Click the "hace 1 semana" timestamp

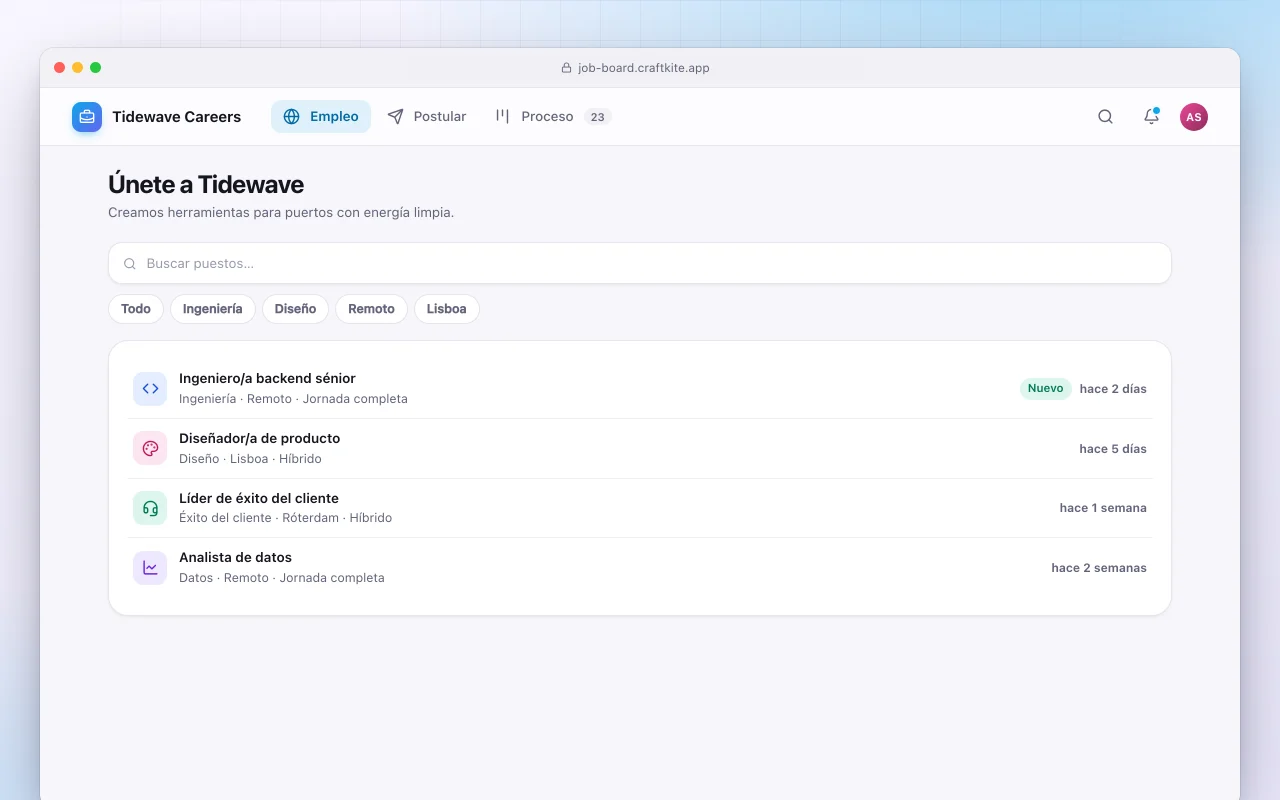coord(1103,508)
